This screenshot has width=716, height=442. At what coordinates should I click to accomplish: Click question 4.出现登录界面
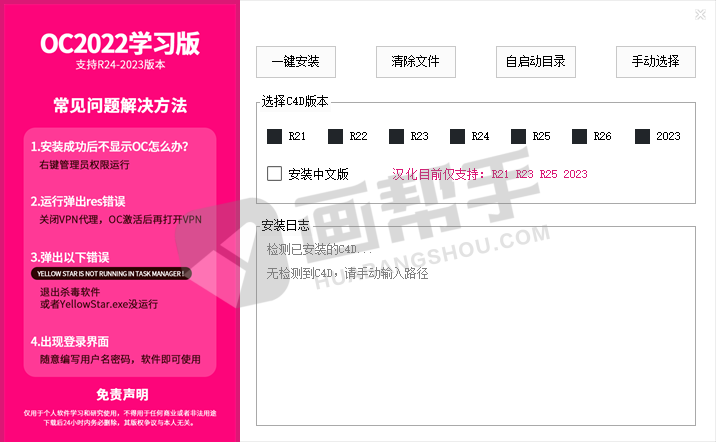tap(69, 342)
